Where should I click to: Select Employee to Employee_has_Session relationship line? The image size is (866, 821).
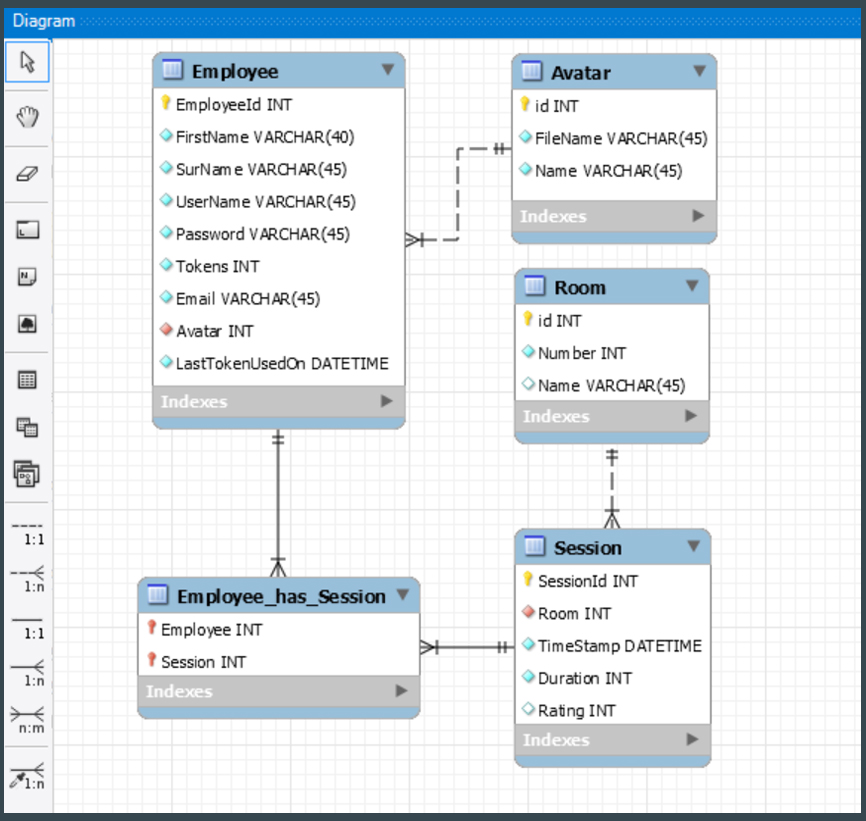point(278,502)
